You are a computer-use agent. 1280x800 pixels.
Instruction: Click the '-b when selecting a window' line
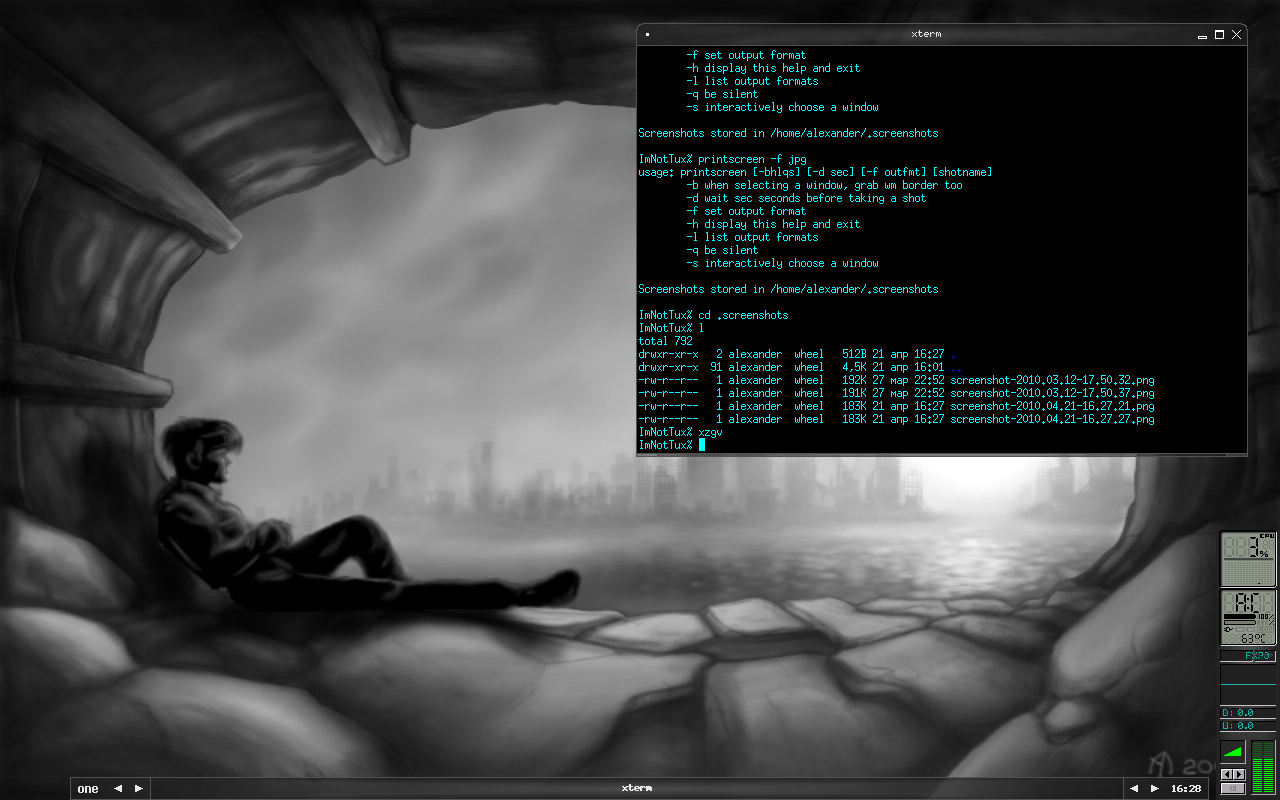pyautogui.click(x=824, y=185)
